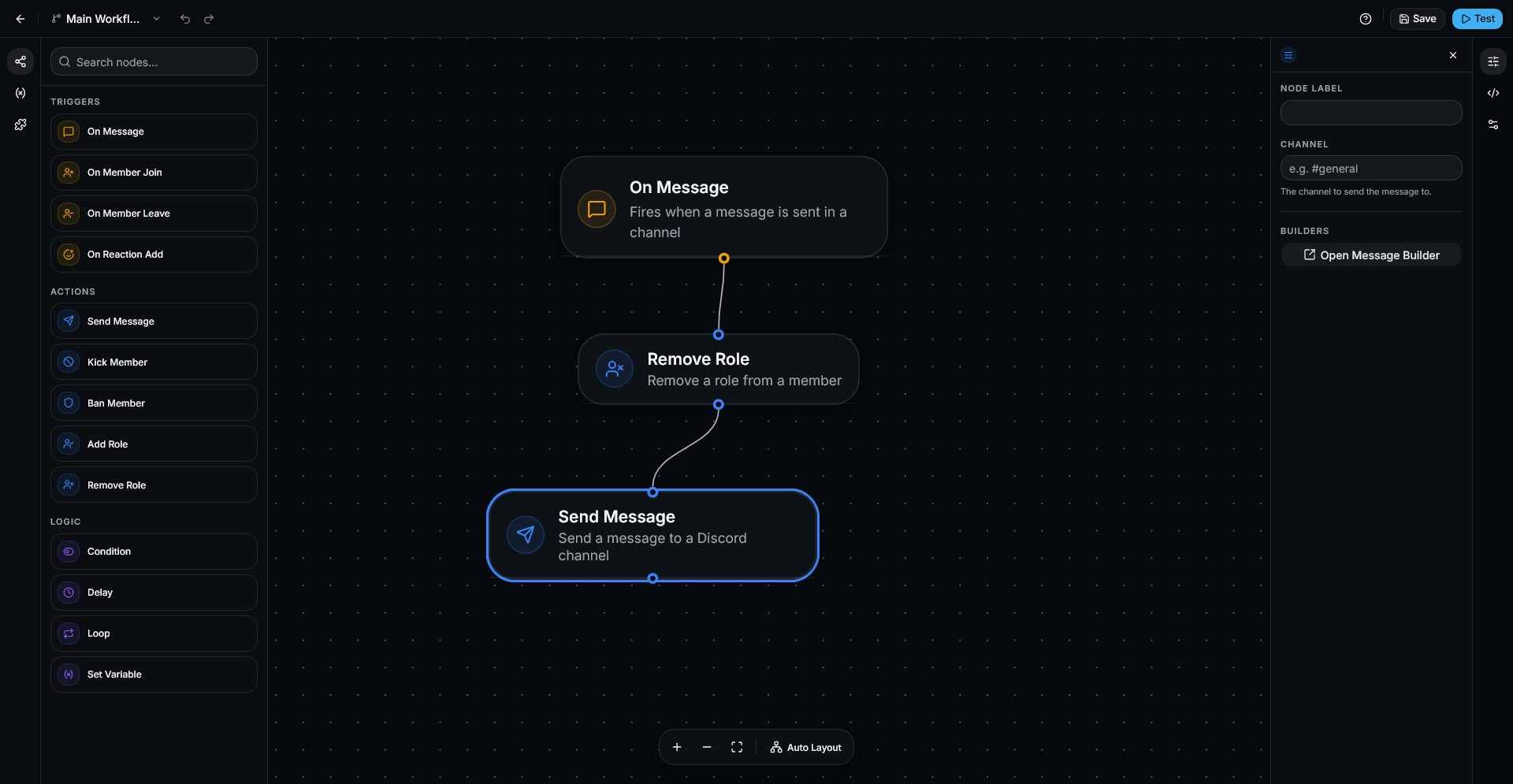Select the Remove Role node on canvas
Image resolution: width=1513 pixels, height=784 pixels.
718,370
